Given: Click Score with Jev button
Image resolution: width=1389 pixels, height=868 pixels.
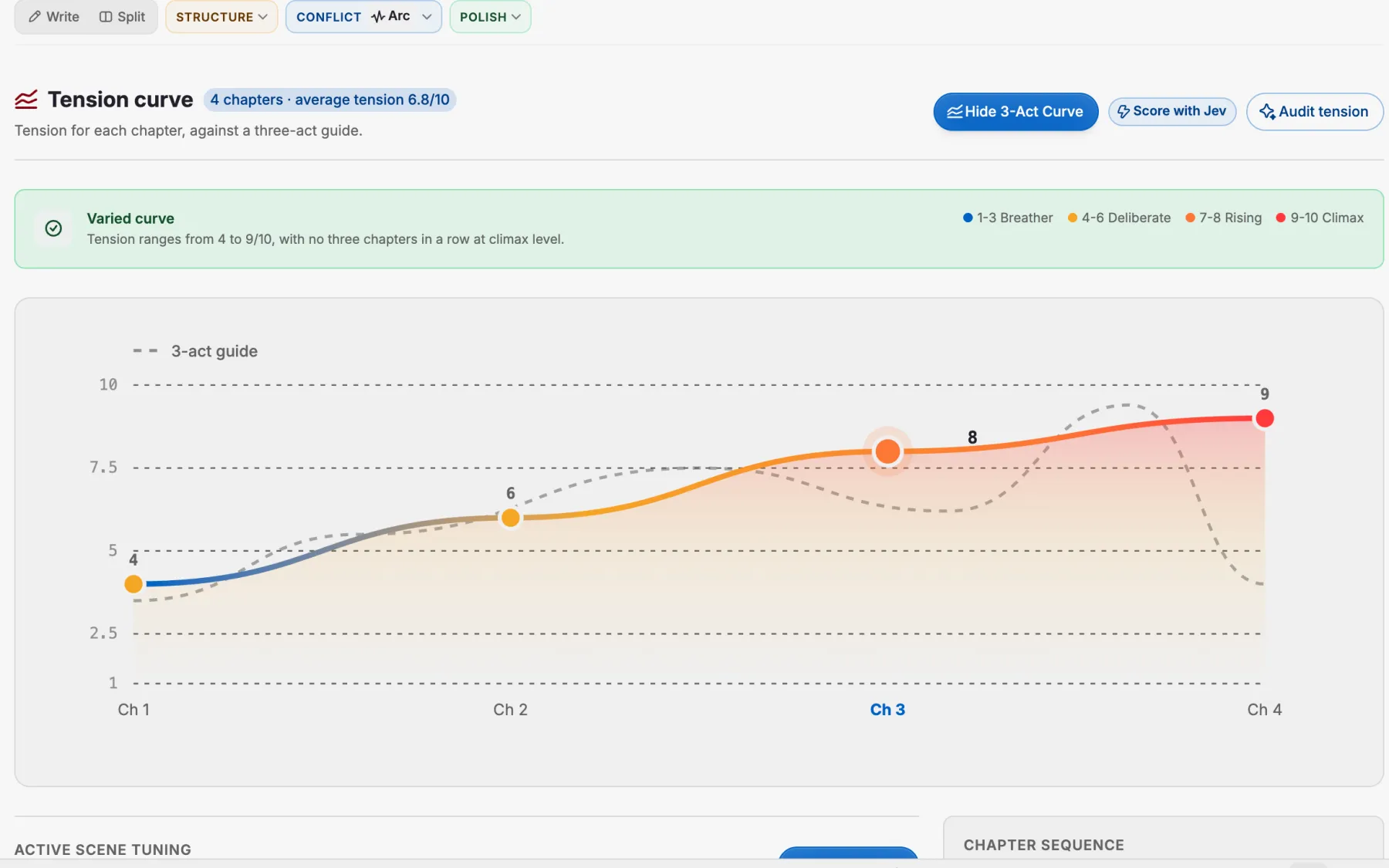Looking at the screenshot, I should pyautogui.click(x=1172, y=111).
